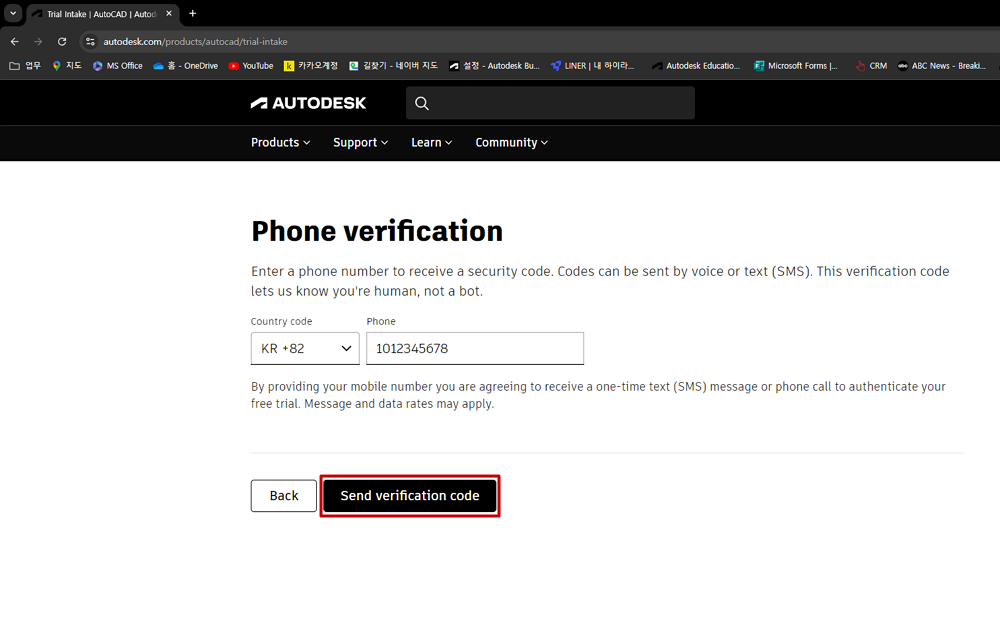Viewport: 1000px width, 617px height.
Task: Open the ABC News bookmark
Action: point(941,66)
